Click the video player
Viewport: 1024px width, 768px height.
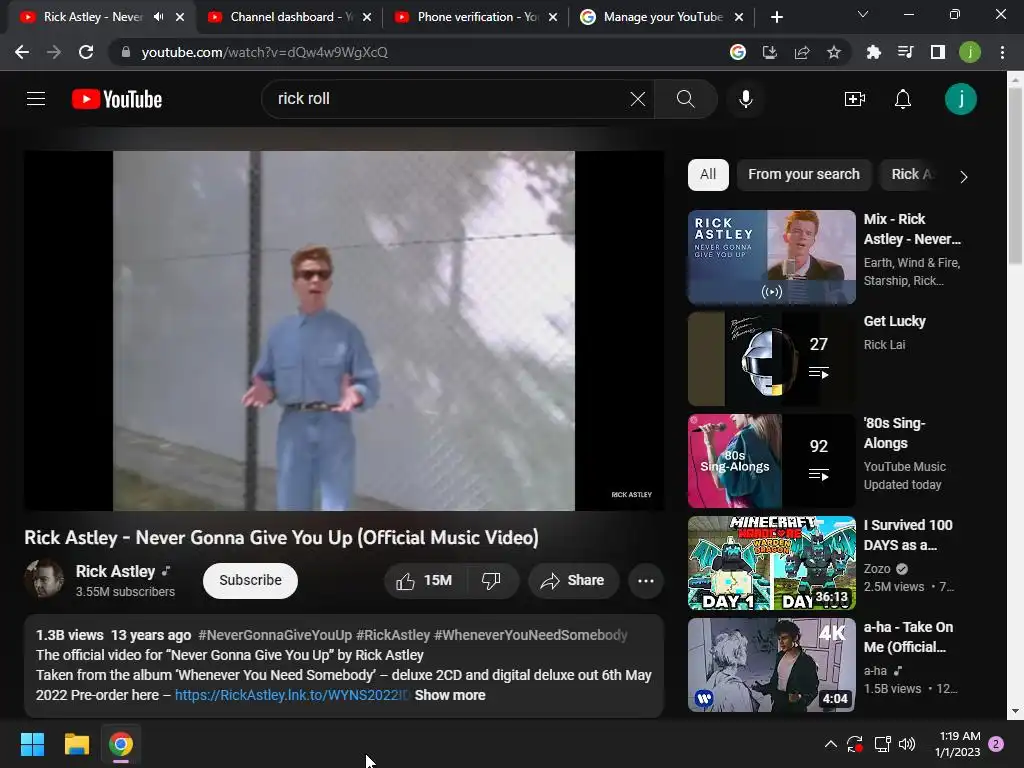(x=344, y=330)
